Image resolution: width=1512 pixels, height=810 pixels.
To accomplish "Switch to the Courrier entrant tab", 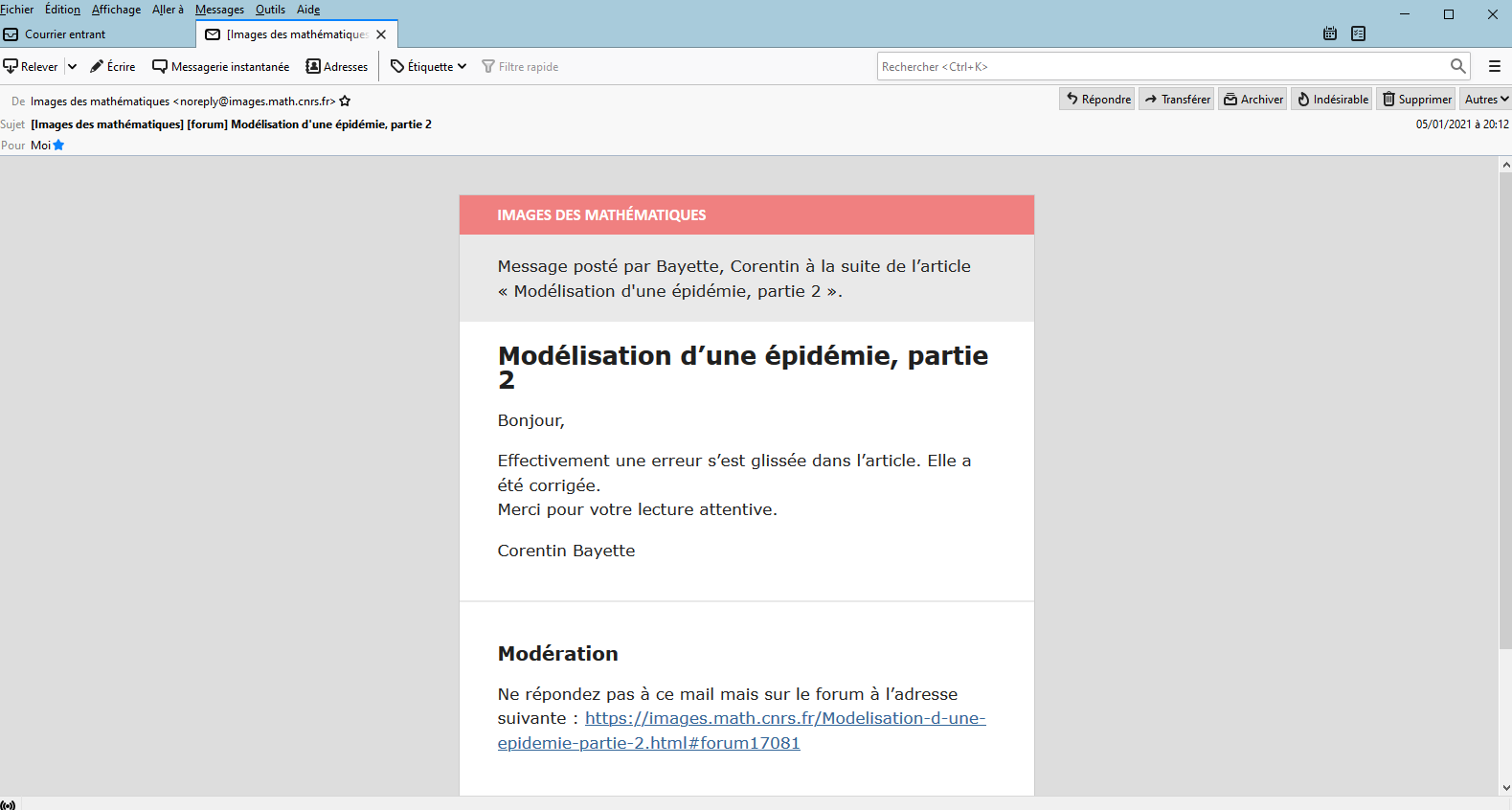I will [65, 34].
